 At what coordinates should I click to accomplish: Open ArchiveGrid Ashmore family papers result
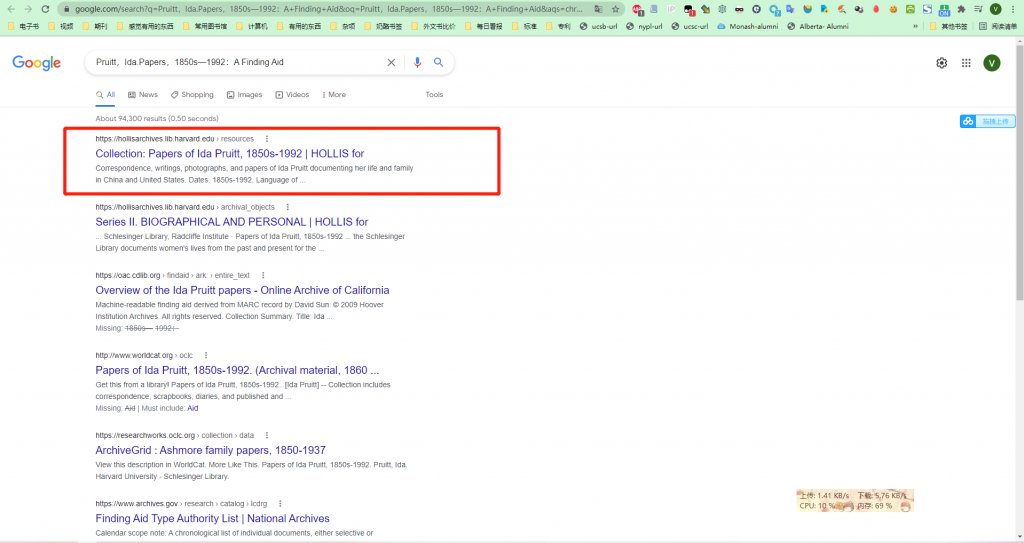pos(210,450)
